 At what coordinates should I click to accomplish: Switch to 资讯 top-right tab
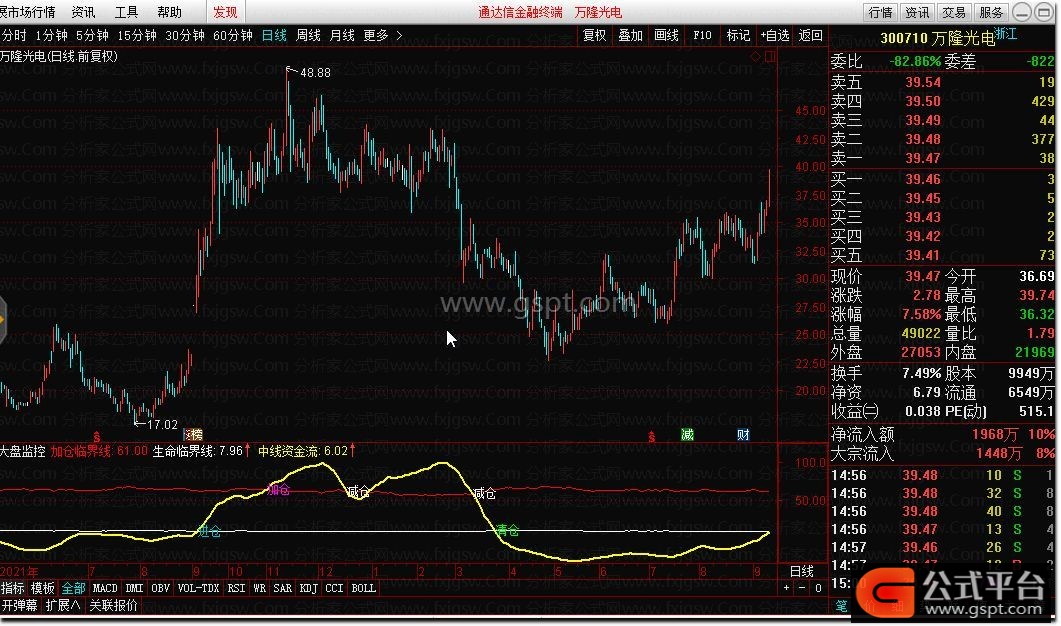tap(918, 12)
